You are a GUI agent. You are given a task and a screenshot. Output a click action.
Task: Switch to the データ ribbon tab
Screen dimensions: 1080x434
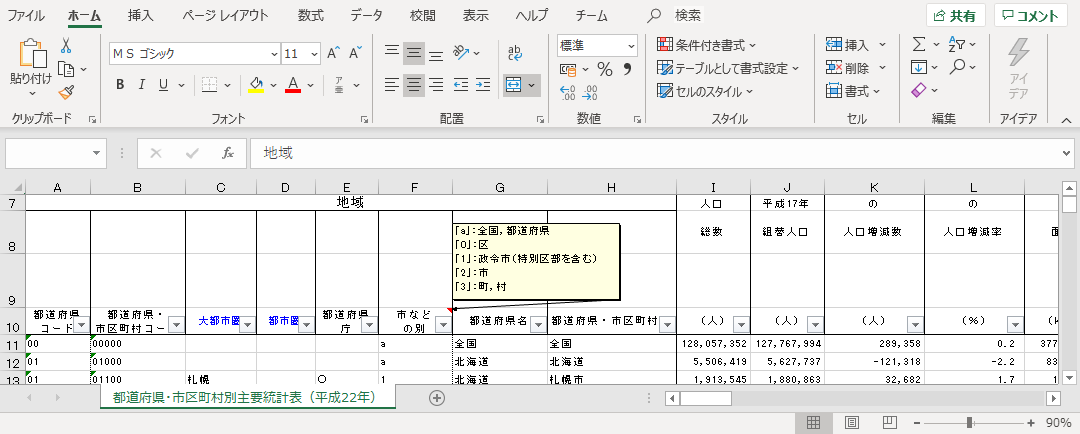(x=366, y=15)
